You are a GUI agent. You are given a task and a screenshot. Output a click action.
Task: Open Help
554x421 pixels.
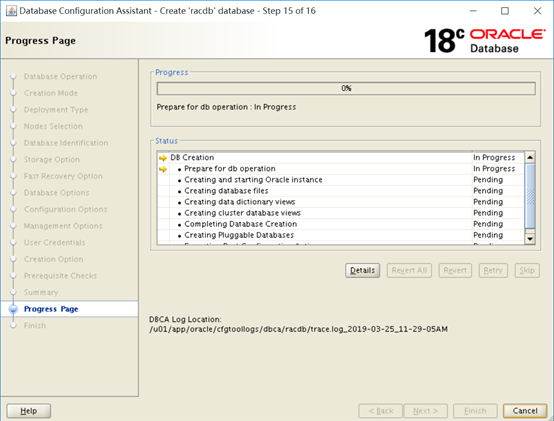pos(29,411)
